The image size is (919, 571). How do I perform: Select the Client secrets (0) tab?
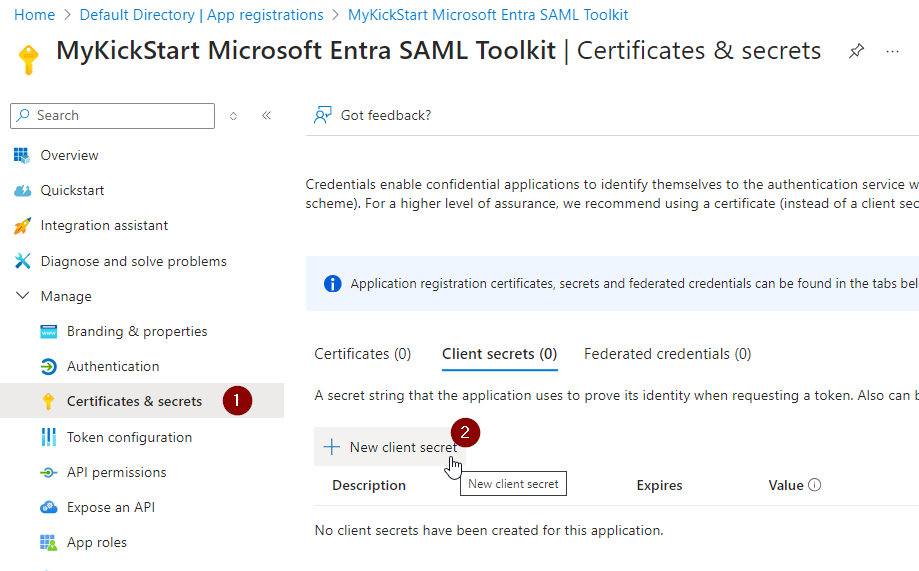pos(499,354)
